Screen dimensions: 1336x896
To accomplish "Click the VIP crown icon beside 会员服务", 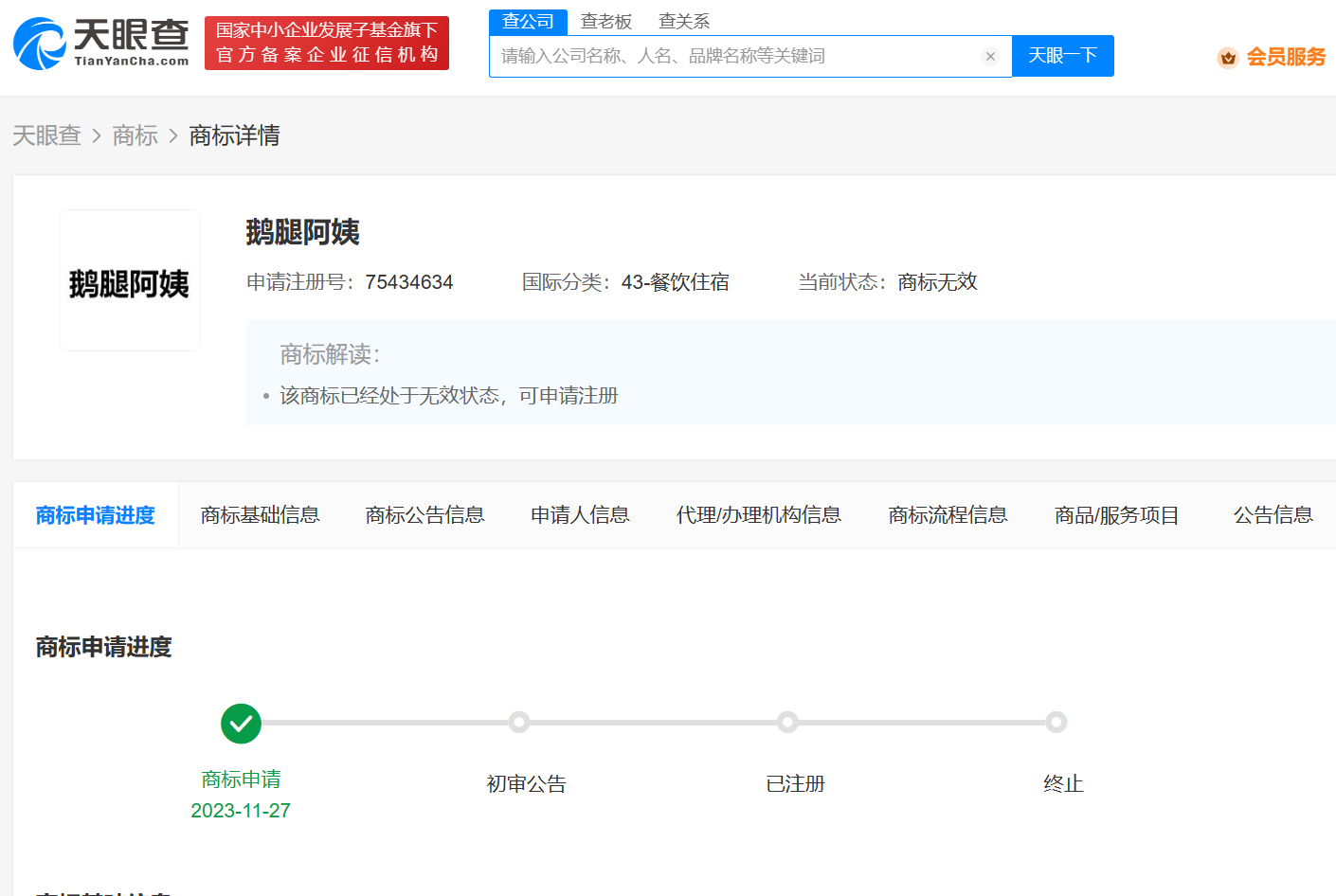I will coord(1228,58).
